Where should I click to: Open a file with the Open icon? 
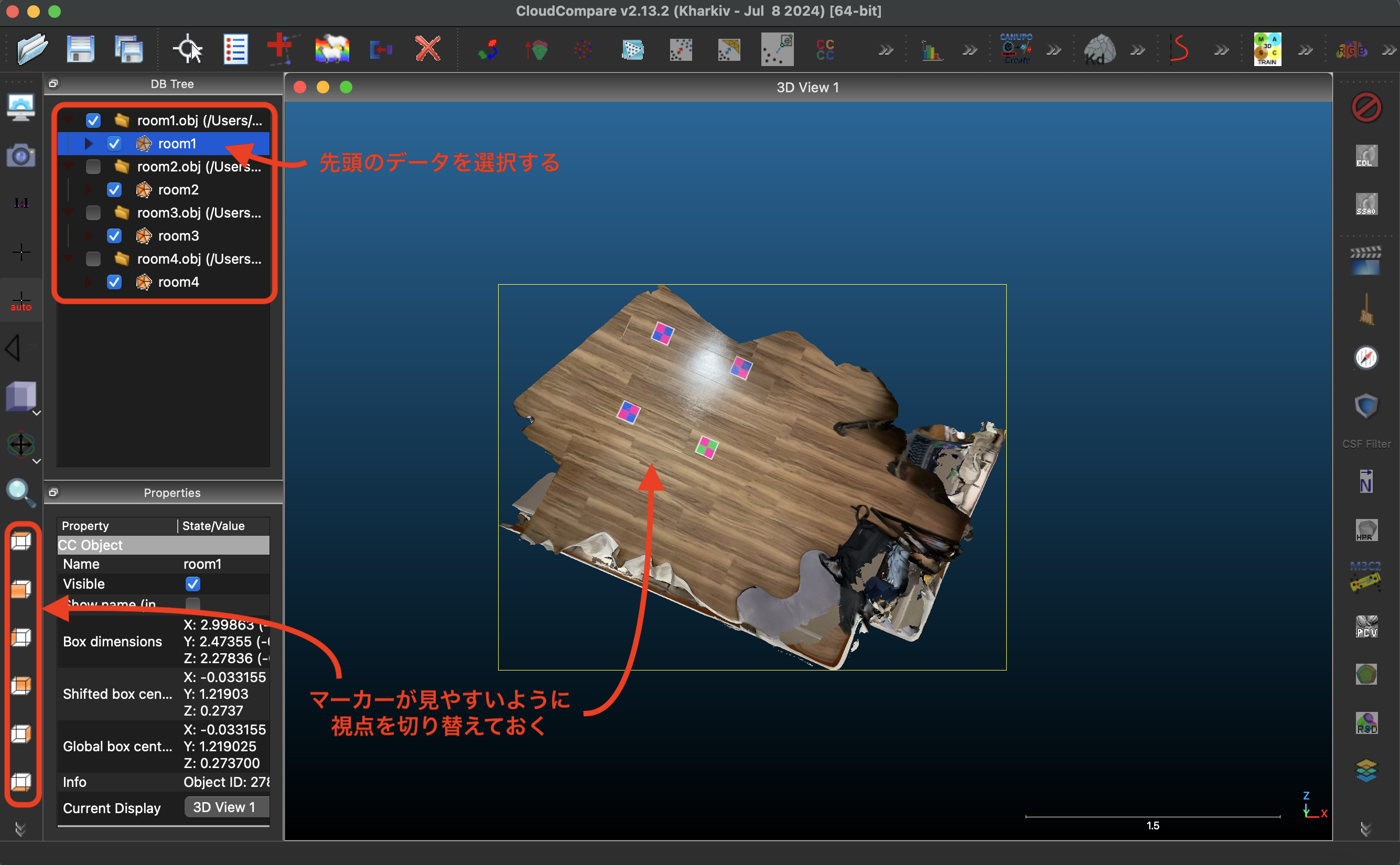point(31,49)
